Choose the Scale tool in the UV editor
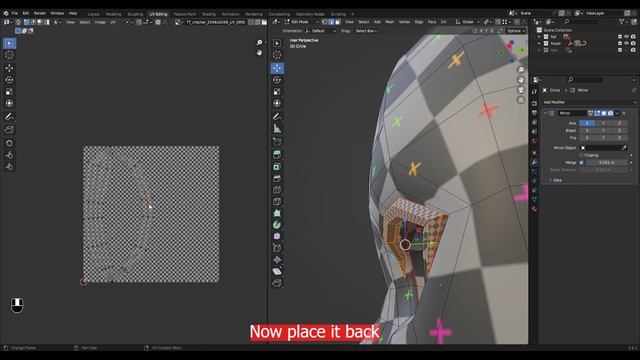The image size is (640, 360). tap(9, 91)
